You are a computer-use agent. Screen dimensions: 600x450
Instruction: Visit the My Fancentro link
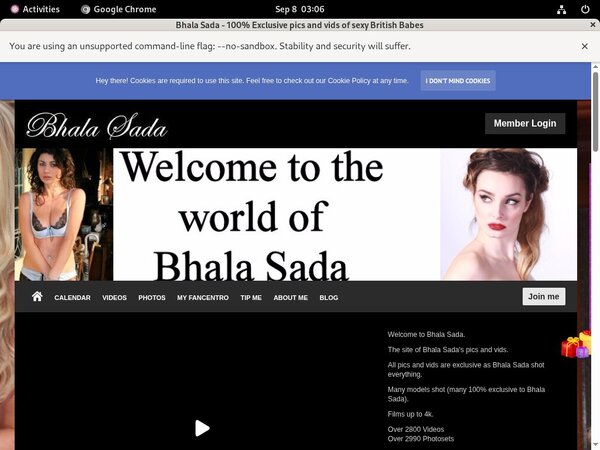coord(203,298)
